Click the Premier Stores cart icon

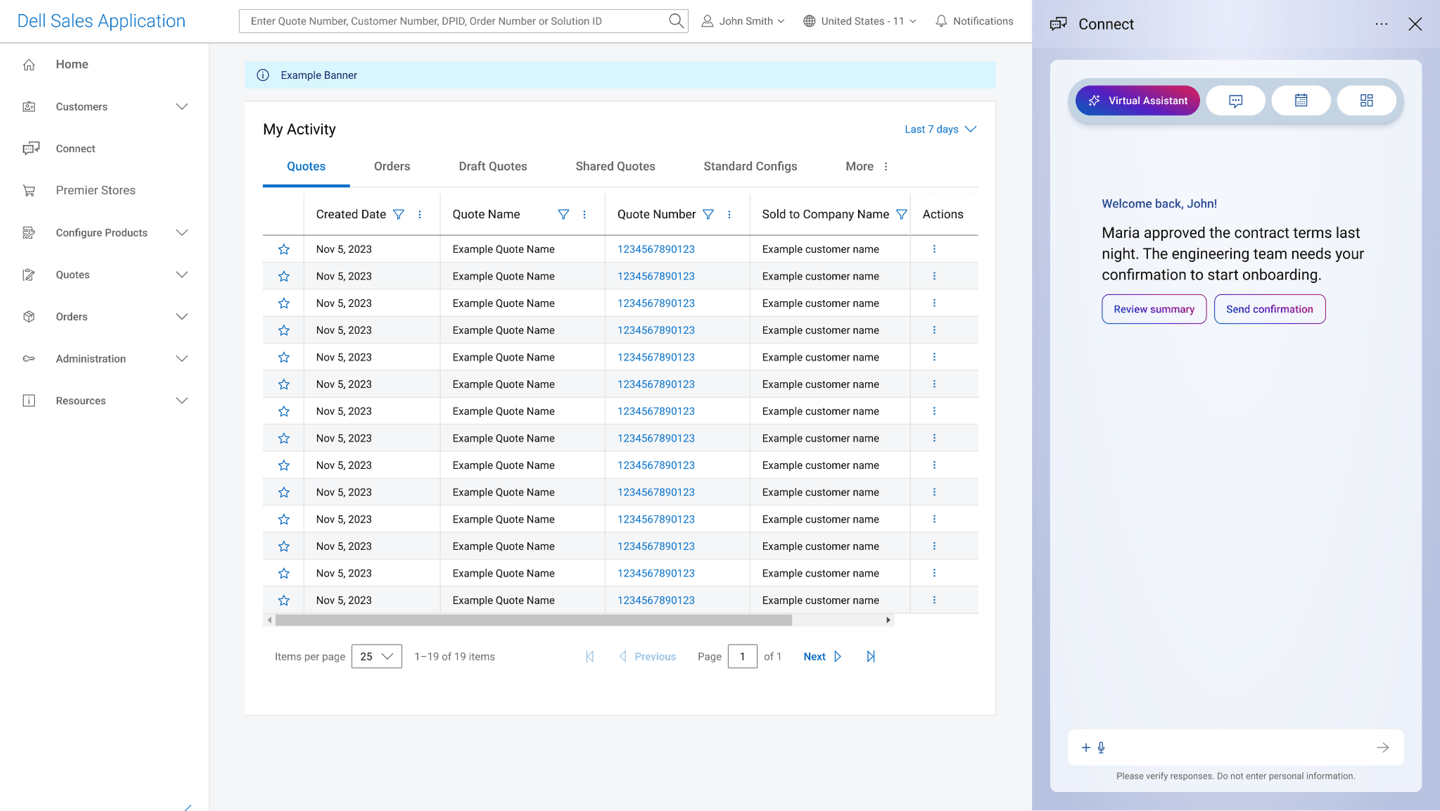point(29,191)
